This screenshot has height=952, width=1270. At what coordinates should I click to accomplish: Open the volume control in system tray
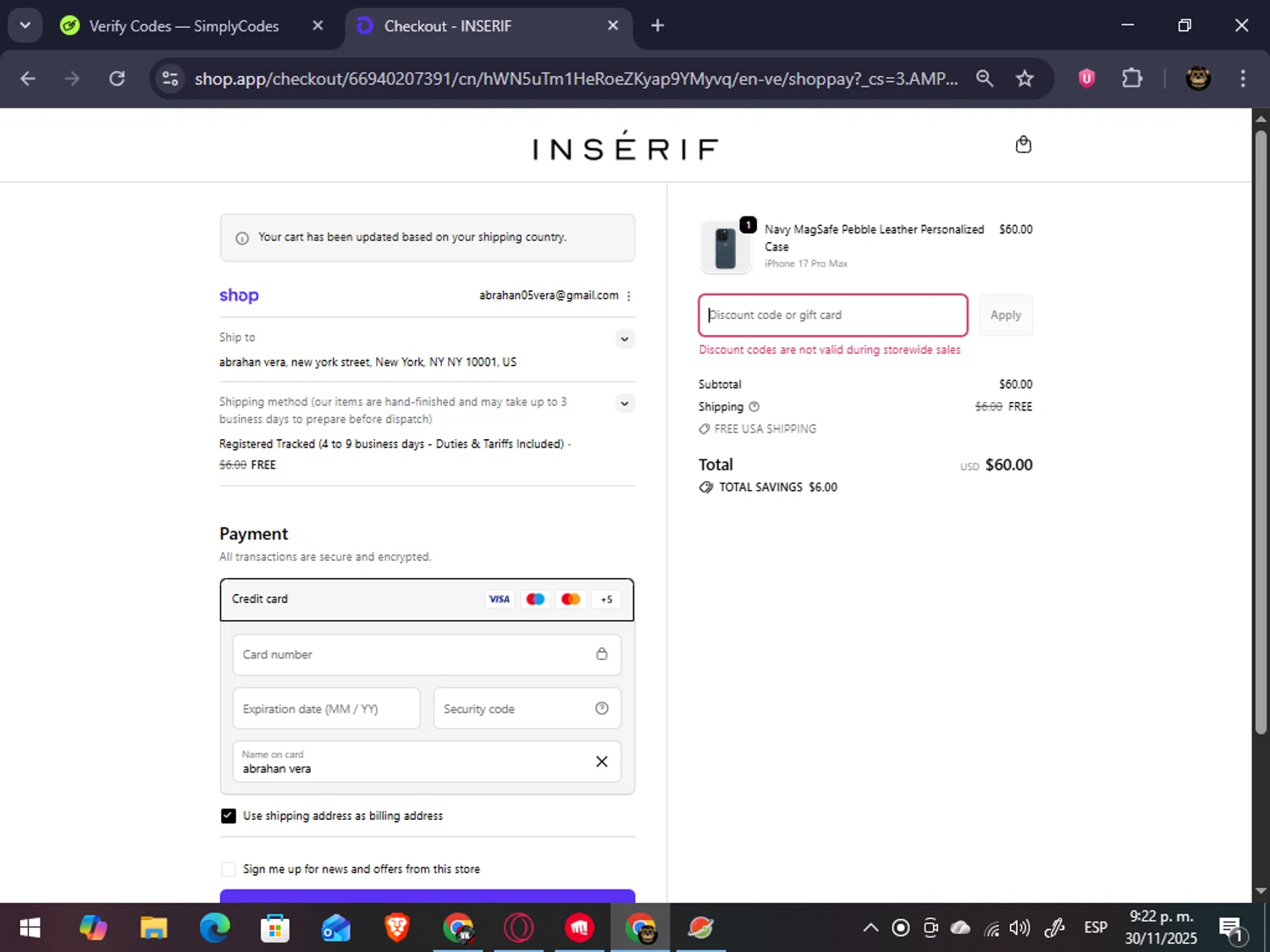[x=1020, y=928]
